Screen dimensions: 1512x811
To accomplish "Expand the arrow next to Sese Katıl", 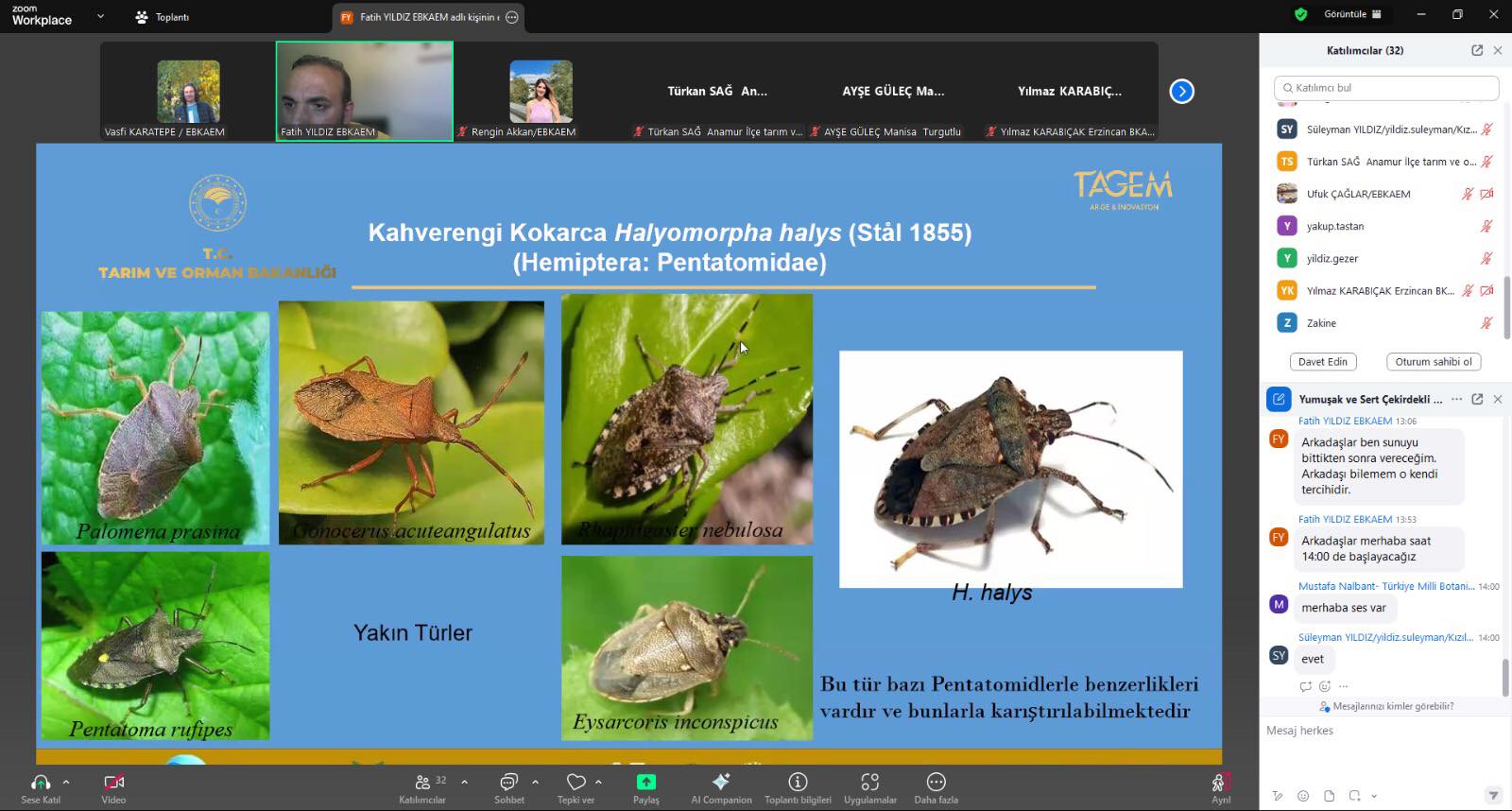I will (66, 782).
